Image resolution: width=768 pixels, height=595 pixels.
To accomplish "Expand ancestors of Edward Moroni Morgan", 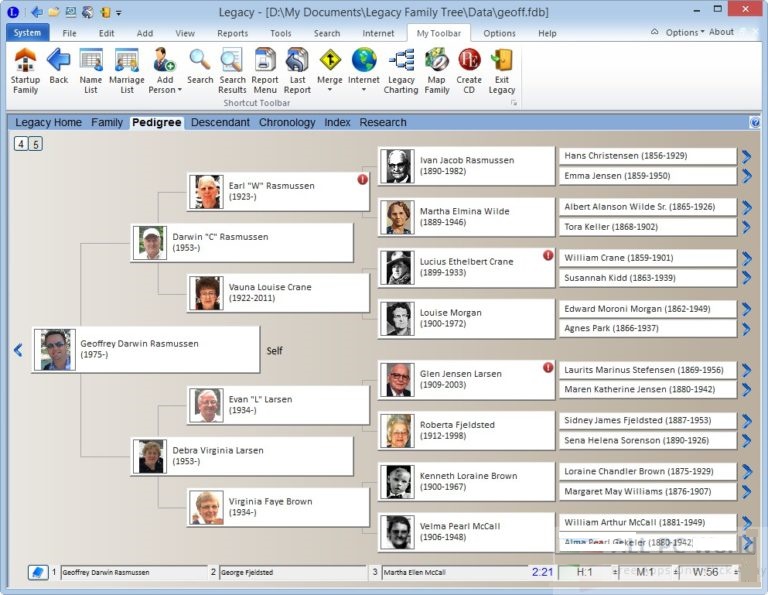I will coord(746,309).
